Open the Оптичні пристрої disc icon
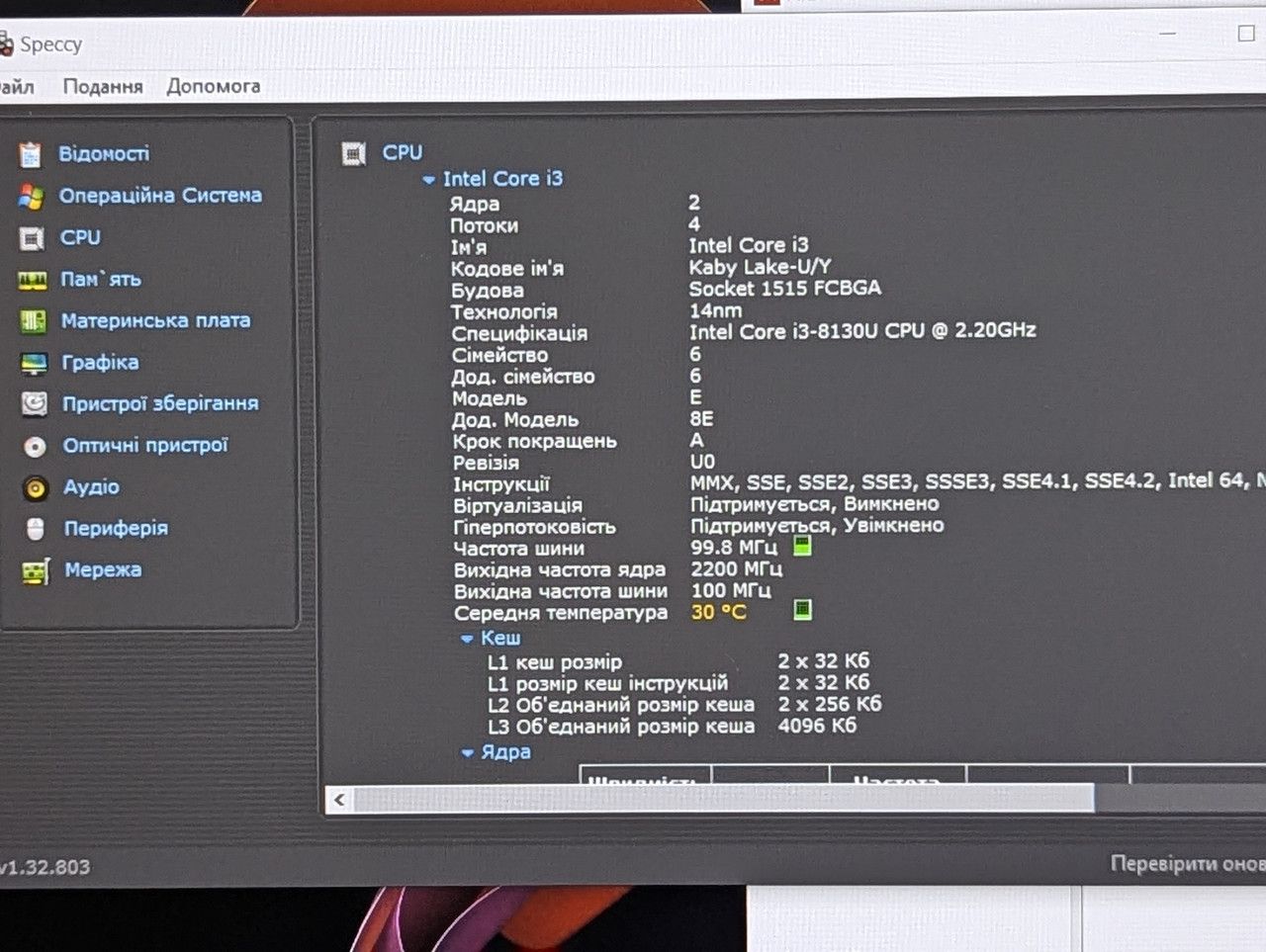The width and height of the screenshot is (1266, 952). tap(36, 447)
